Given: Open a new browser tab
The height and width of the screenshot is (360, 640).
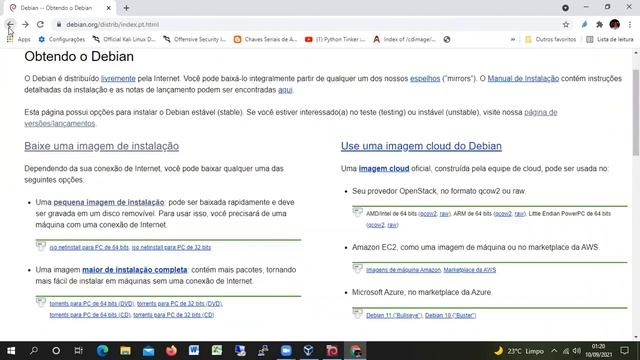Looking at the screenshot, I should coord(126,8).
